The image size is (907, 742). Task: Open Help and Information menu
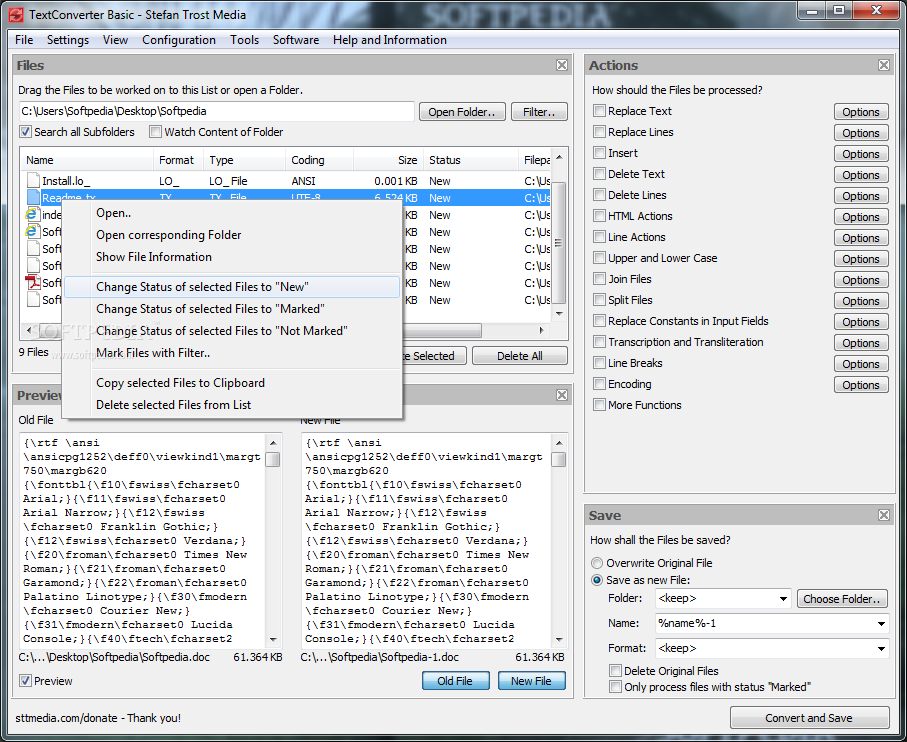tap(389, 40)
